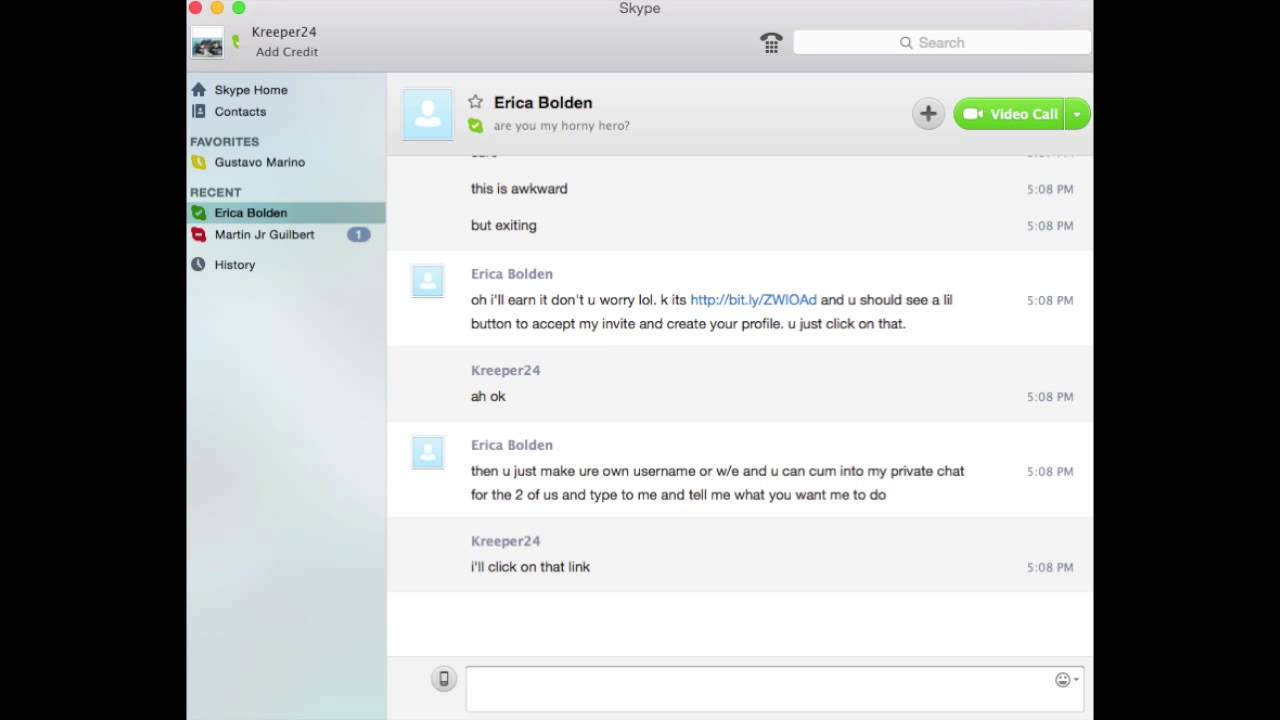Screen dimensions: 1280x720
Task: Click Erica Bolden's large header avatar
Action: coord(427,114)
